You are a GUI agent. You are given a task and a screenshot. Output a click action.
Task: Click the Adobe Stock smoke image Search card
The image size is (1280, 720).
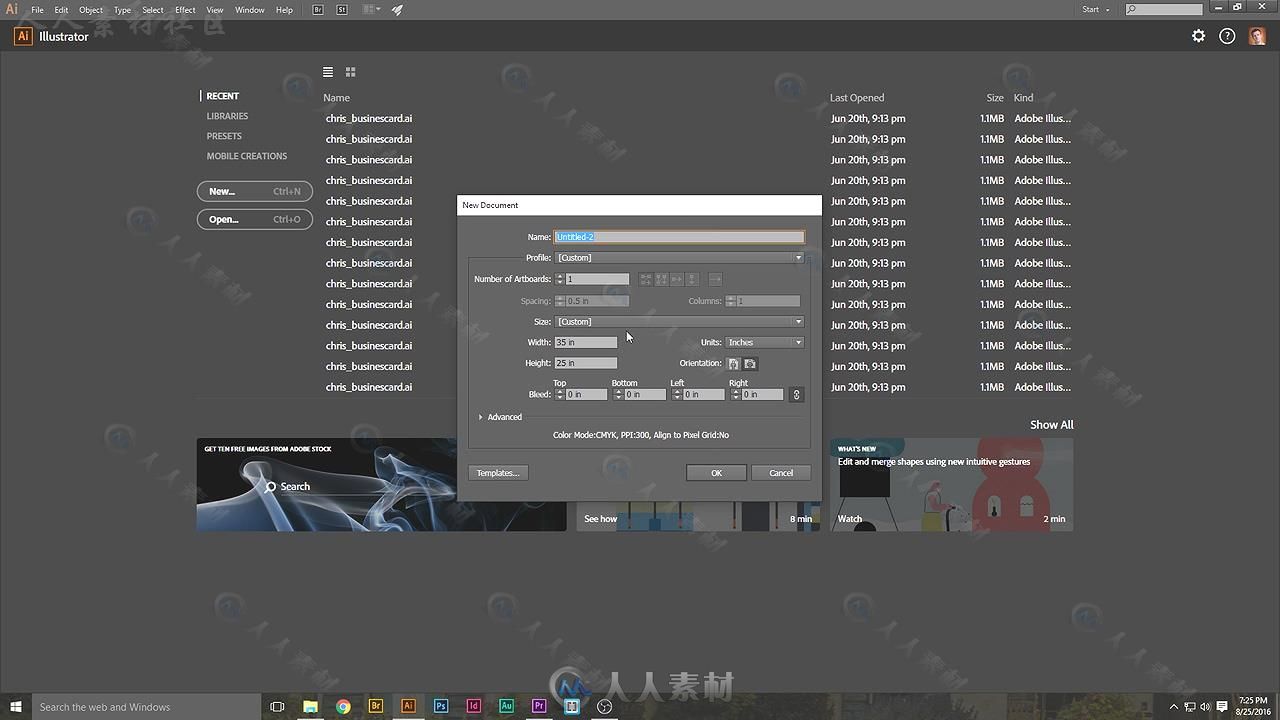click(381, 485)
